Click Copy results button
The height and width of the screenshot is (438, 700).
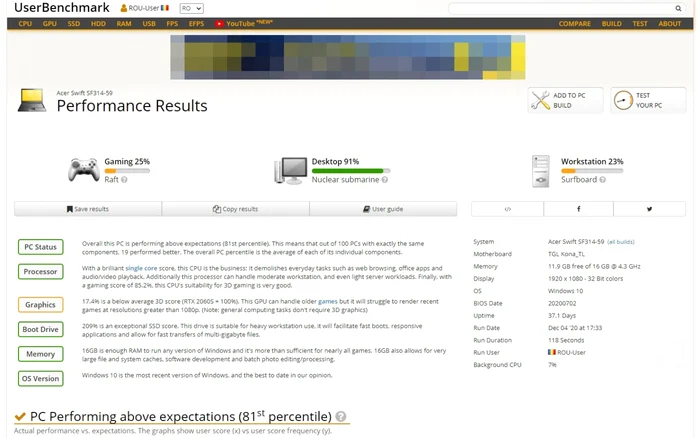pos(236,209)
